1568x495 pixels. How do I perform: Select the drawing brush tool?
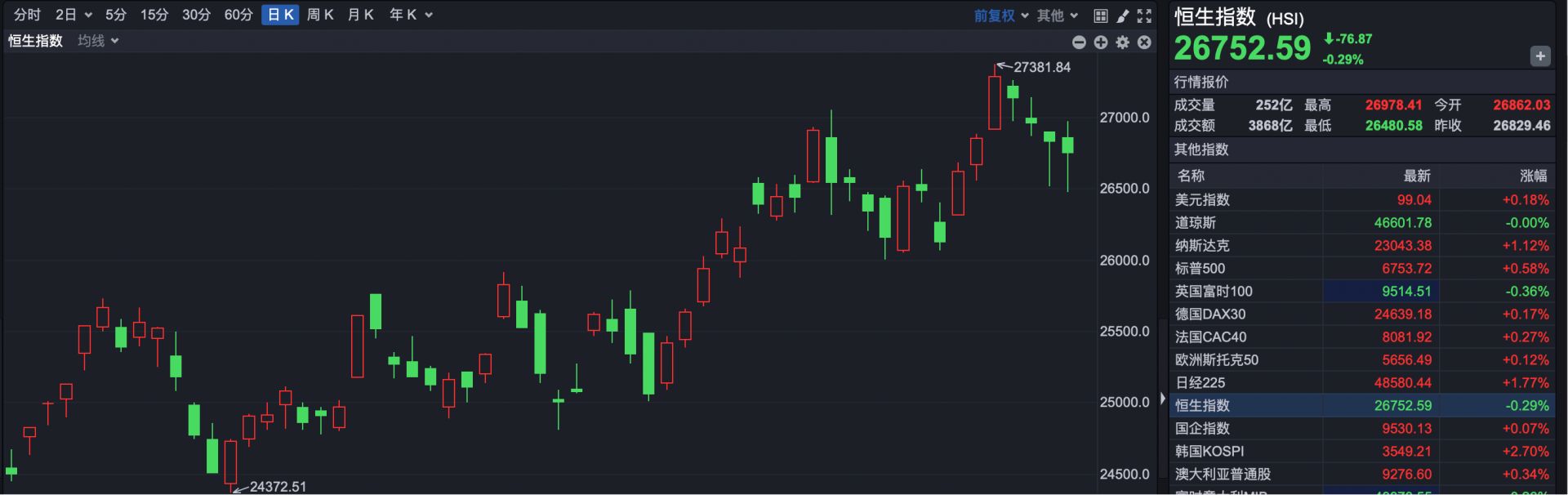1123,16
